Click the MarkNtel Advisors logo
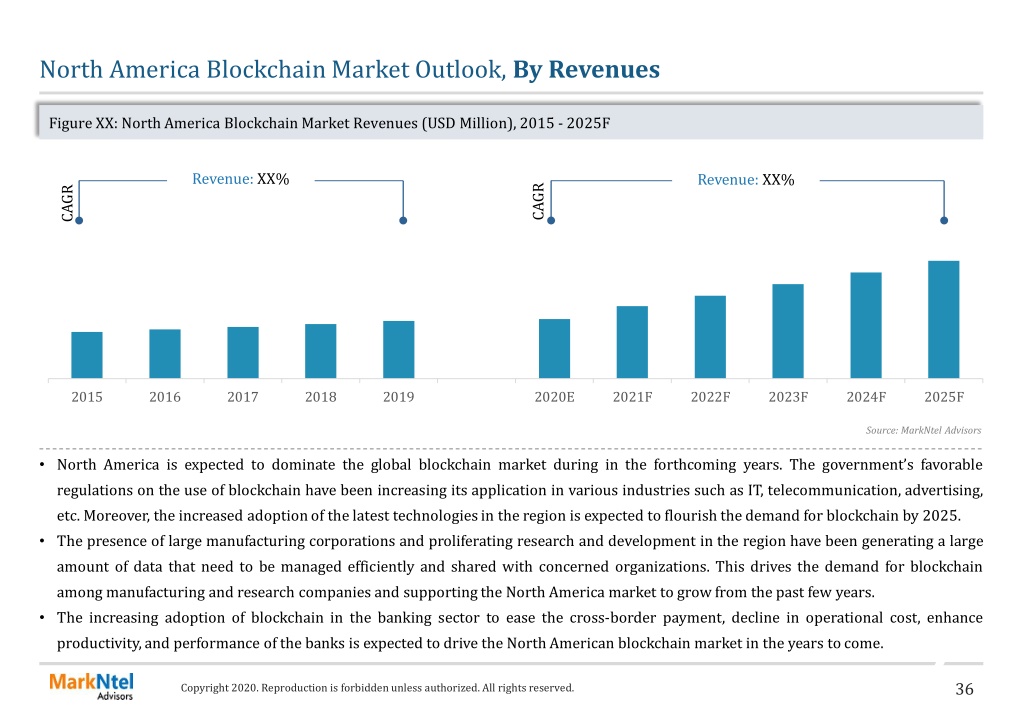Image resolution: width=1023 pixels, height=708 pixels. pos(91,686)
